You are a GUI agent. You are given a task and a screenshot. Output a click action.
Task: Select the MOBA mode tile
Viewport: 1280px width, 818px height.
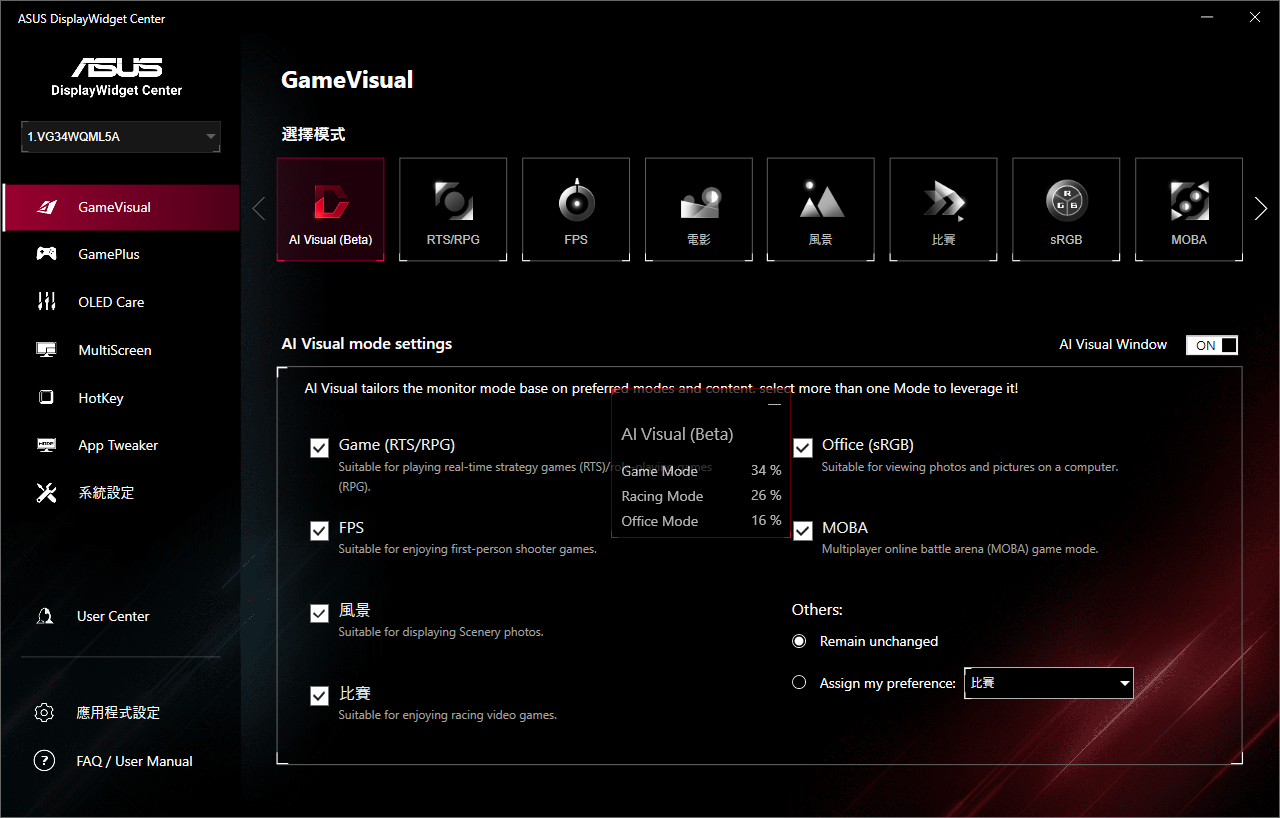(x=1189, y=209)
